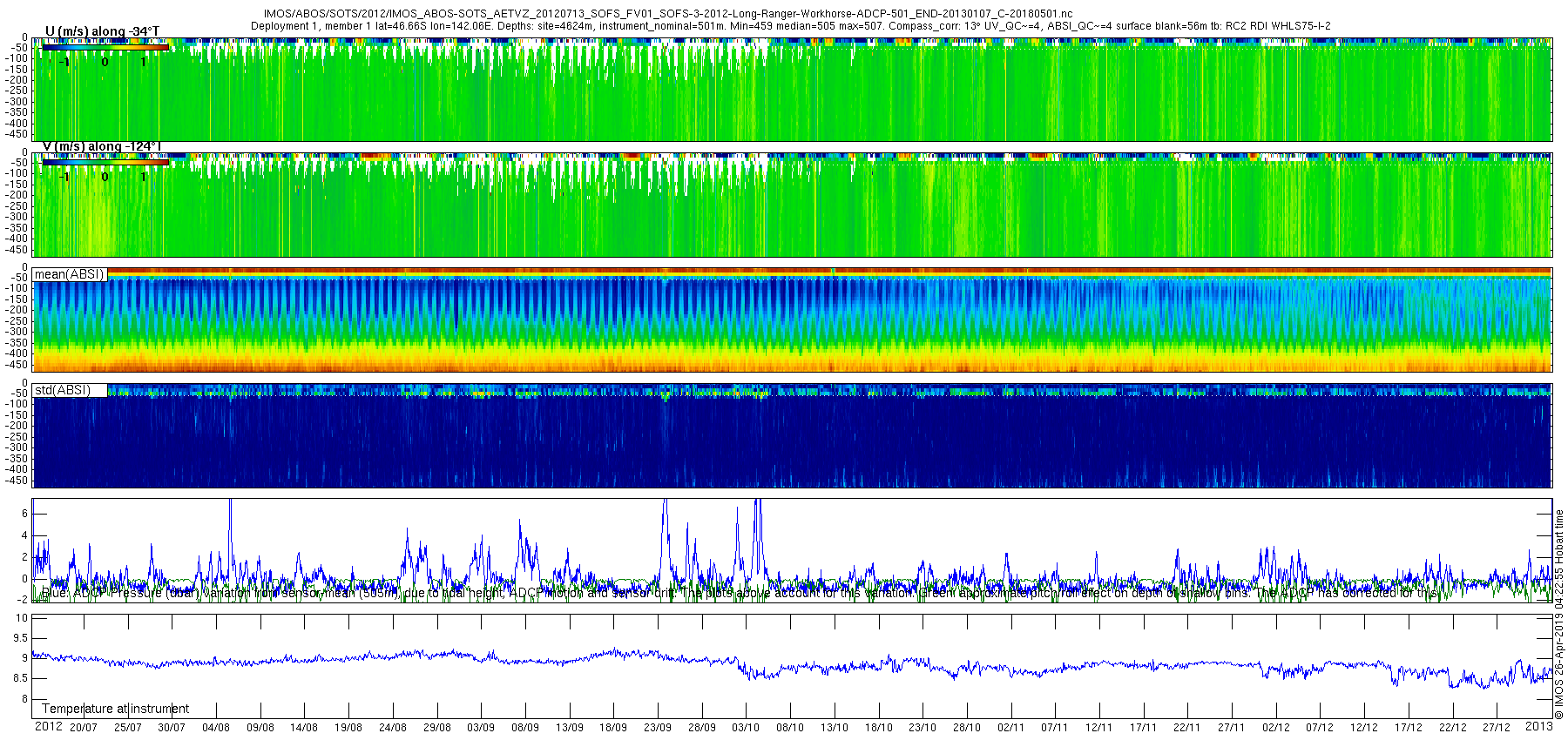Image resolution: width=1568 pixels, height=740 pixels.
Task: Click the V velocity colorbar legend
Action: point(105,162)
